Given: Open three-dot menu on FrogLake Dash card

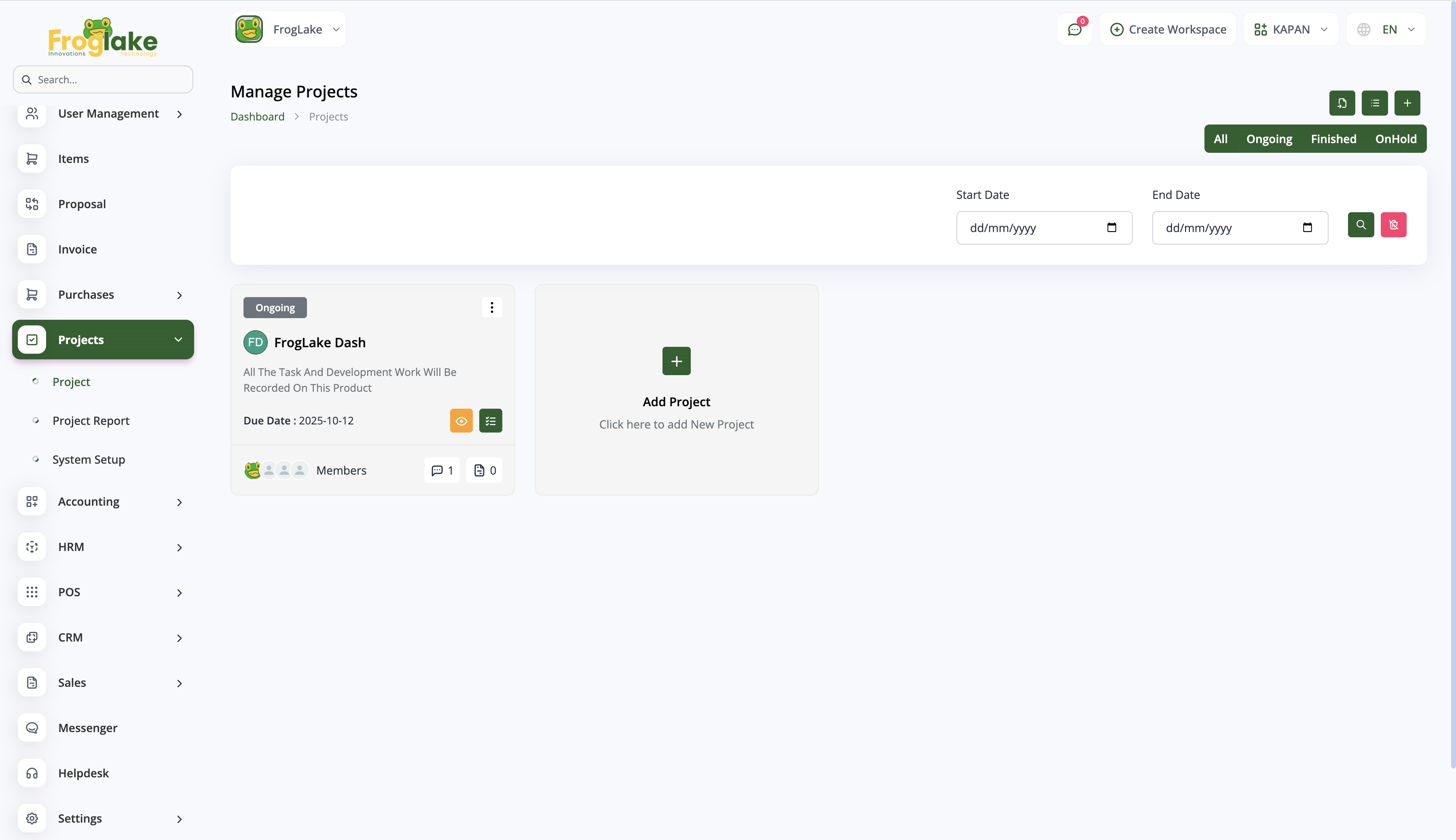Looking at the screenshot, I should pos(492,308).
